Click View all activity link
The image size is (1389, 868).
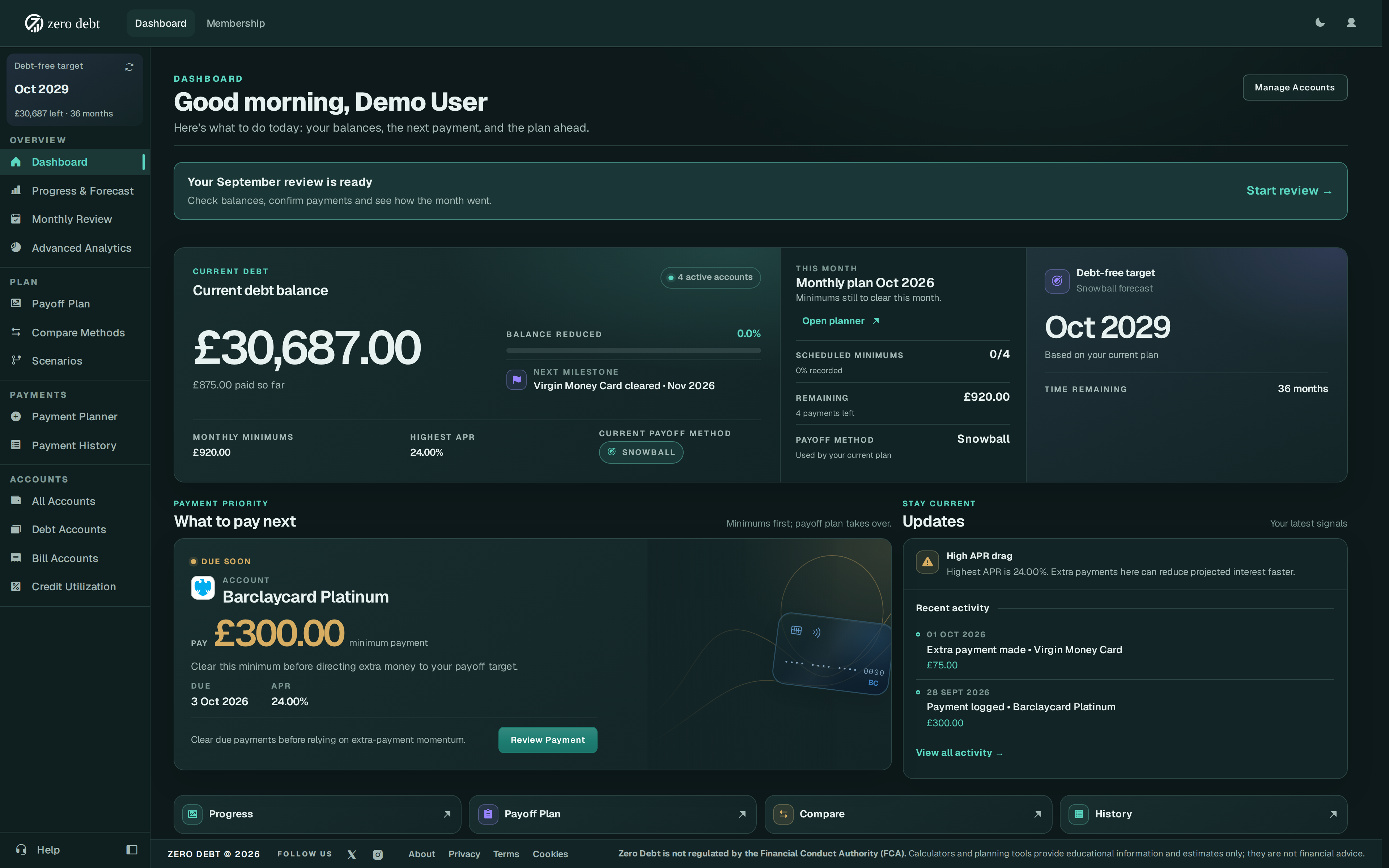959,753
